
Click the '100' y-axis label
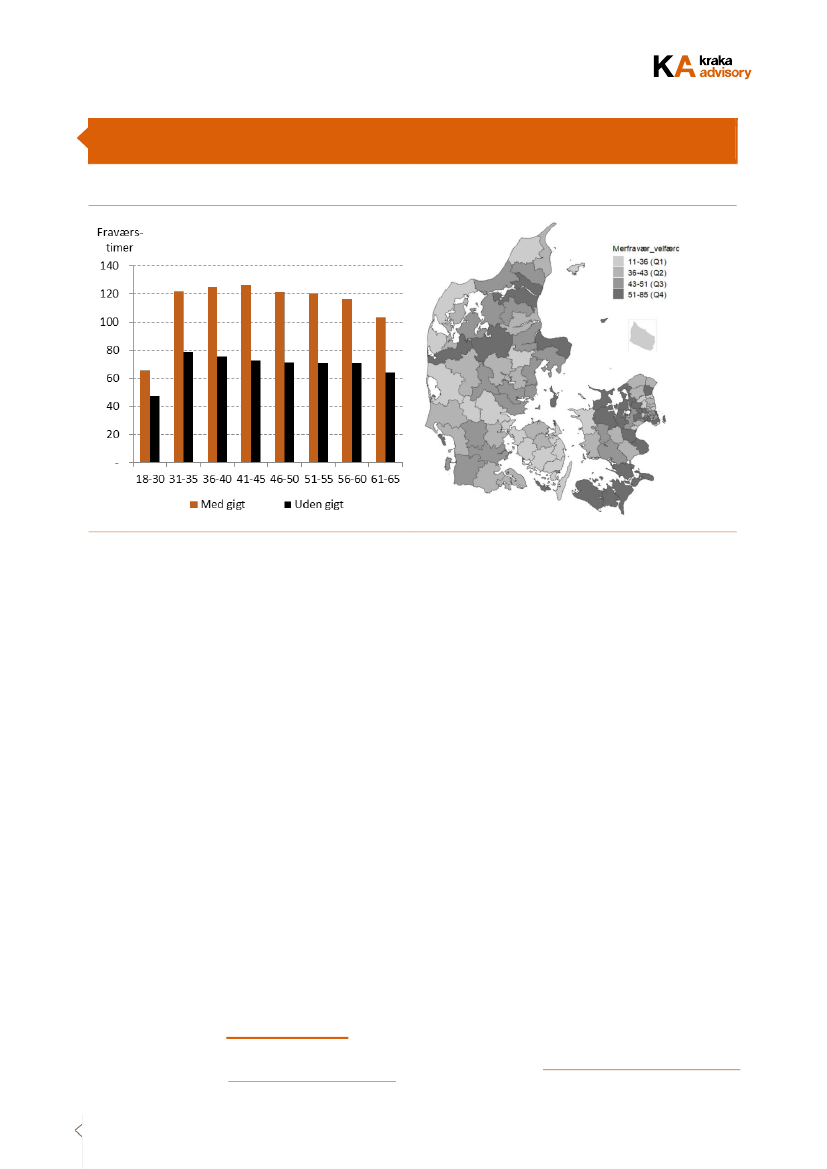tap(110, 322)
